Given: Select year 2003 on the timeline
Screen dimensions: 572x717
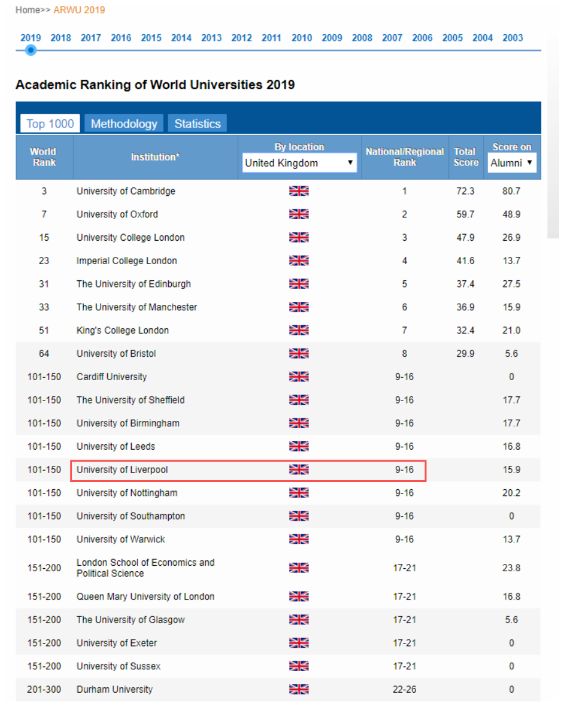Looking at the screenshot, I should (513, 38).
